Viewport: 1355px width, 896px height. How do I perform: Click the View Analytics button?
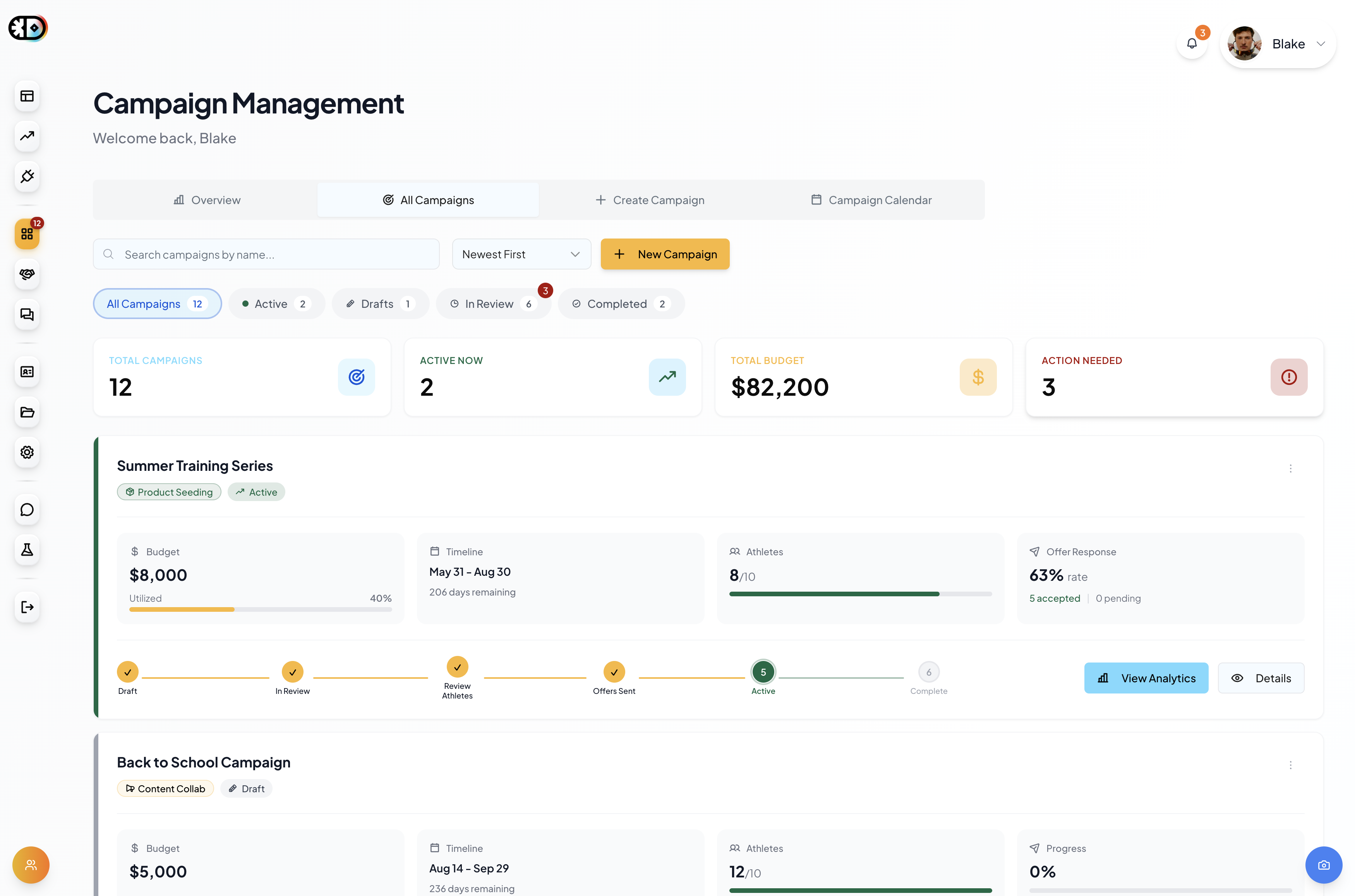tap(1146, 678)
